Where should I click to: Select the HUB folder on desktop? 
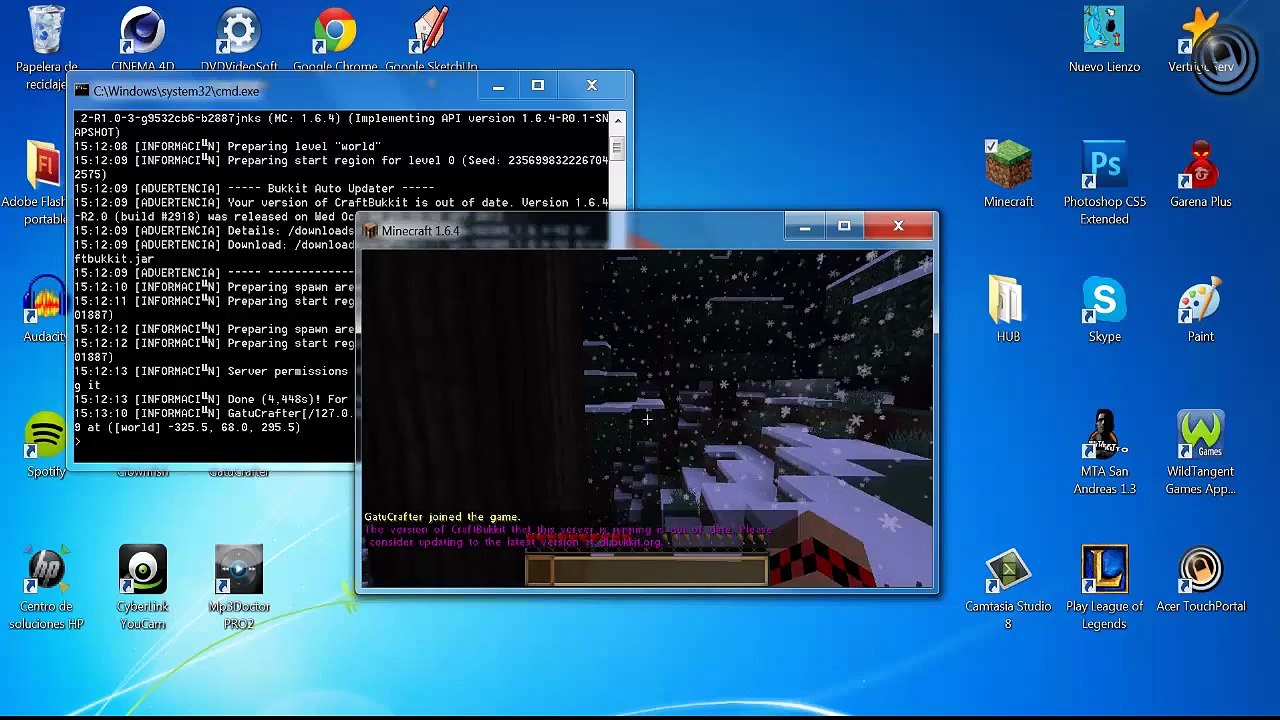1008,300
